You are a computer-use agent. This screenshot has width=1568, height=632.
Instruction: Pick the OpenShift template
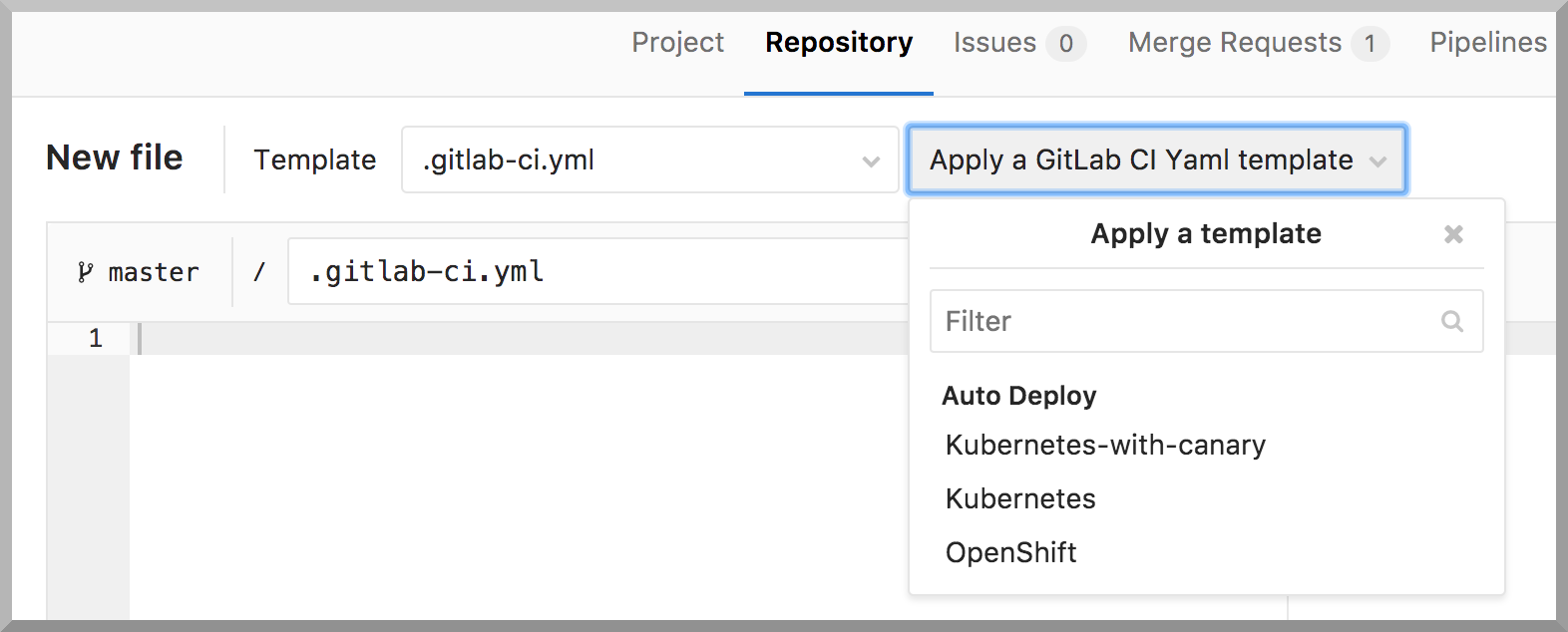tap(1010, 552)
